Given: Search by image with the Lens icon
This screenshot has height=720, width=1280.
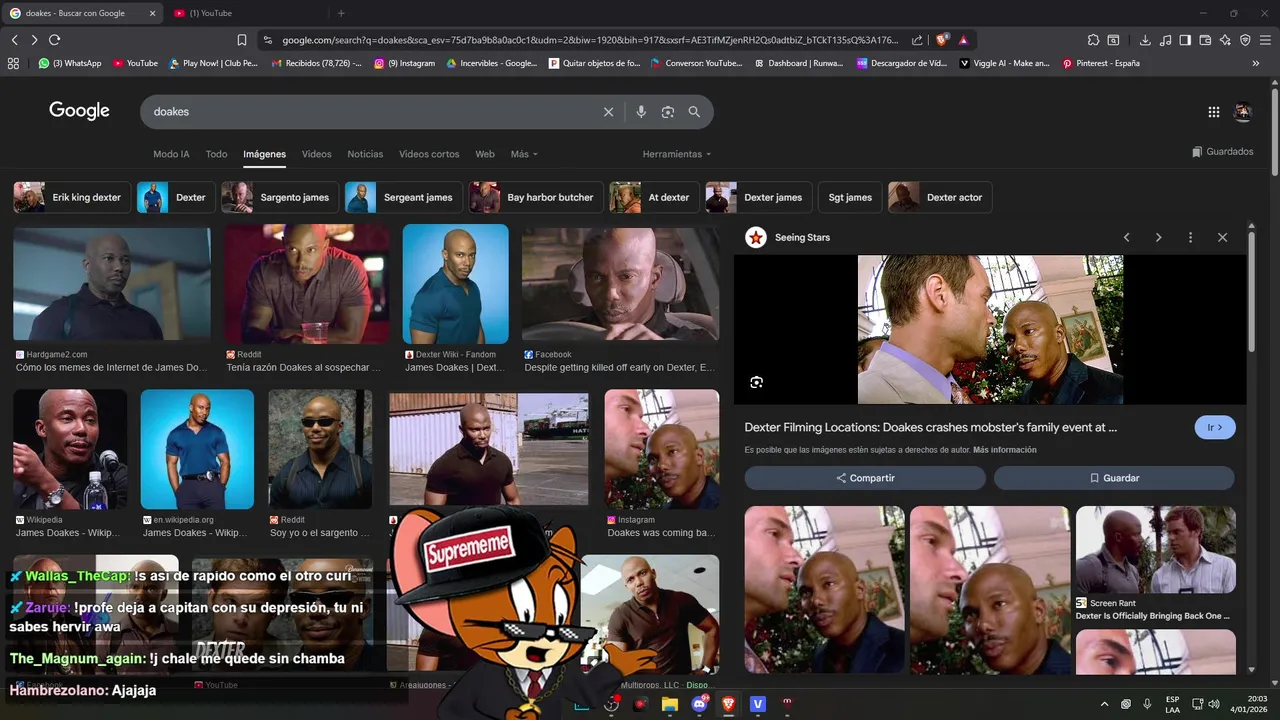Looking at the screenshot, I should point(668,112).
